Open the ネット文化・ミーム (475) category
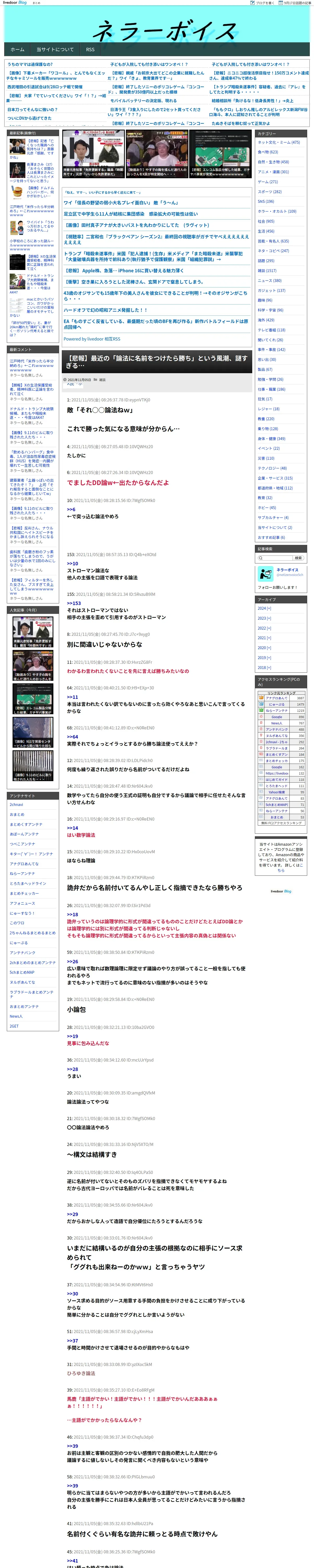314x1568 pixels. click(279, 142)
